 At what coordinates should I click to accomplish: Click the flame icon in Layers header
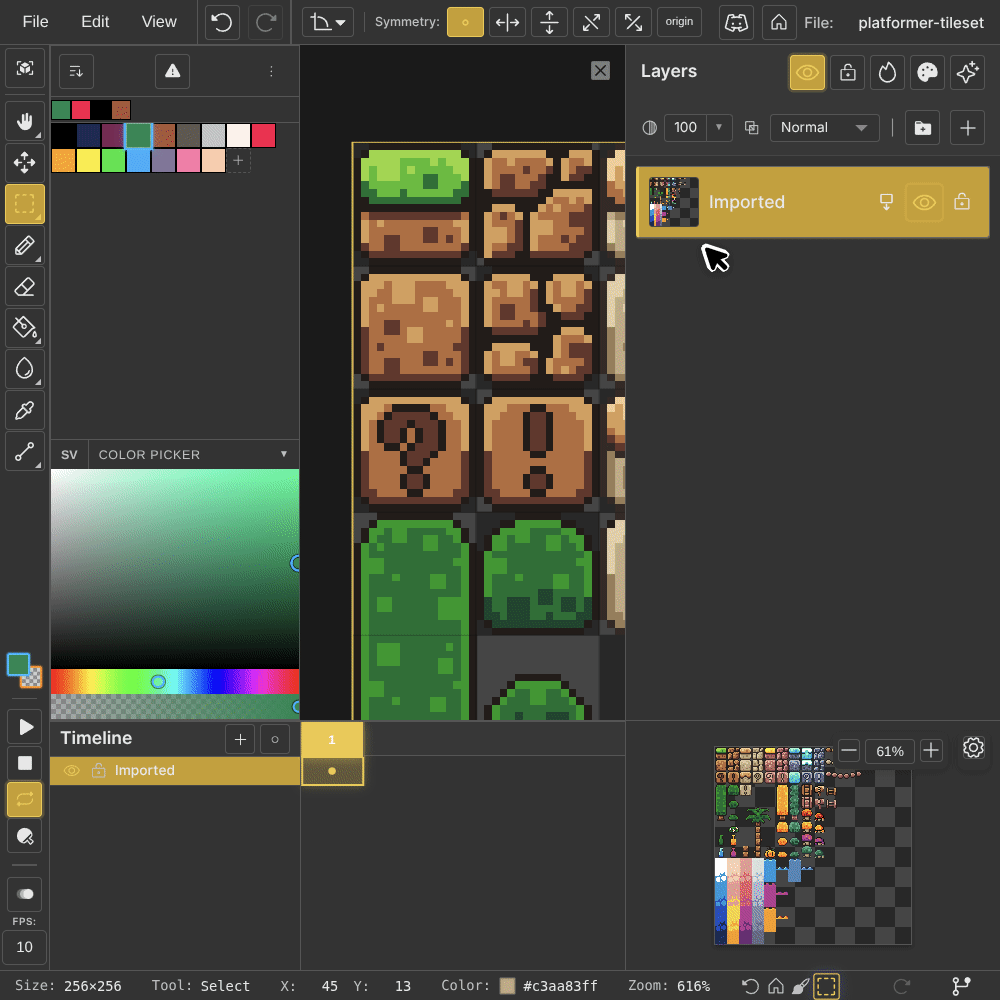click(887, 72)
